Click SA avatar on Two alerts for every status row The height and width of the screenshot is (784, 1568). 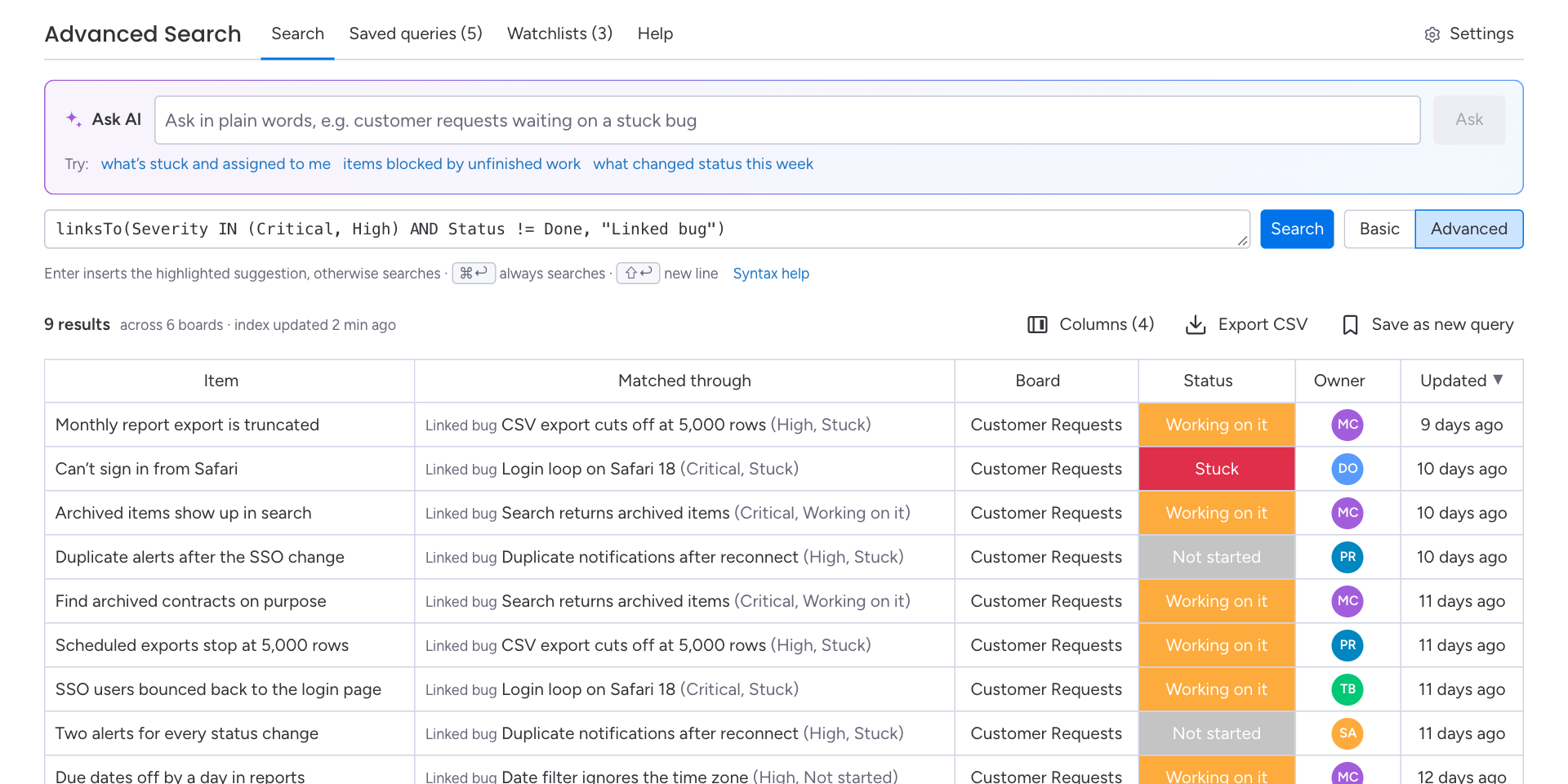tap(1347, 733)
